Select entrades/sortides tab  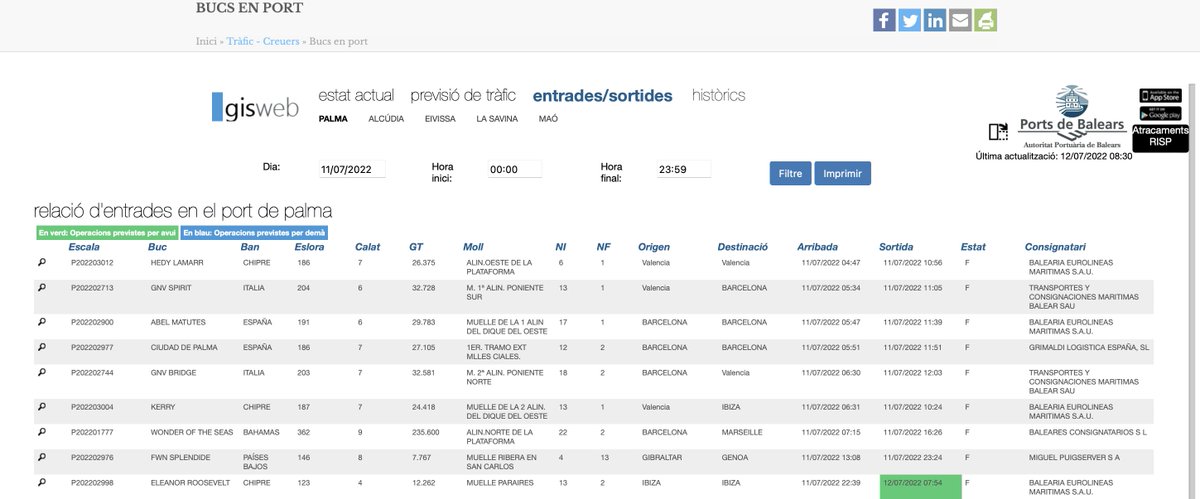click(602, 96)
